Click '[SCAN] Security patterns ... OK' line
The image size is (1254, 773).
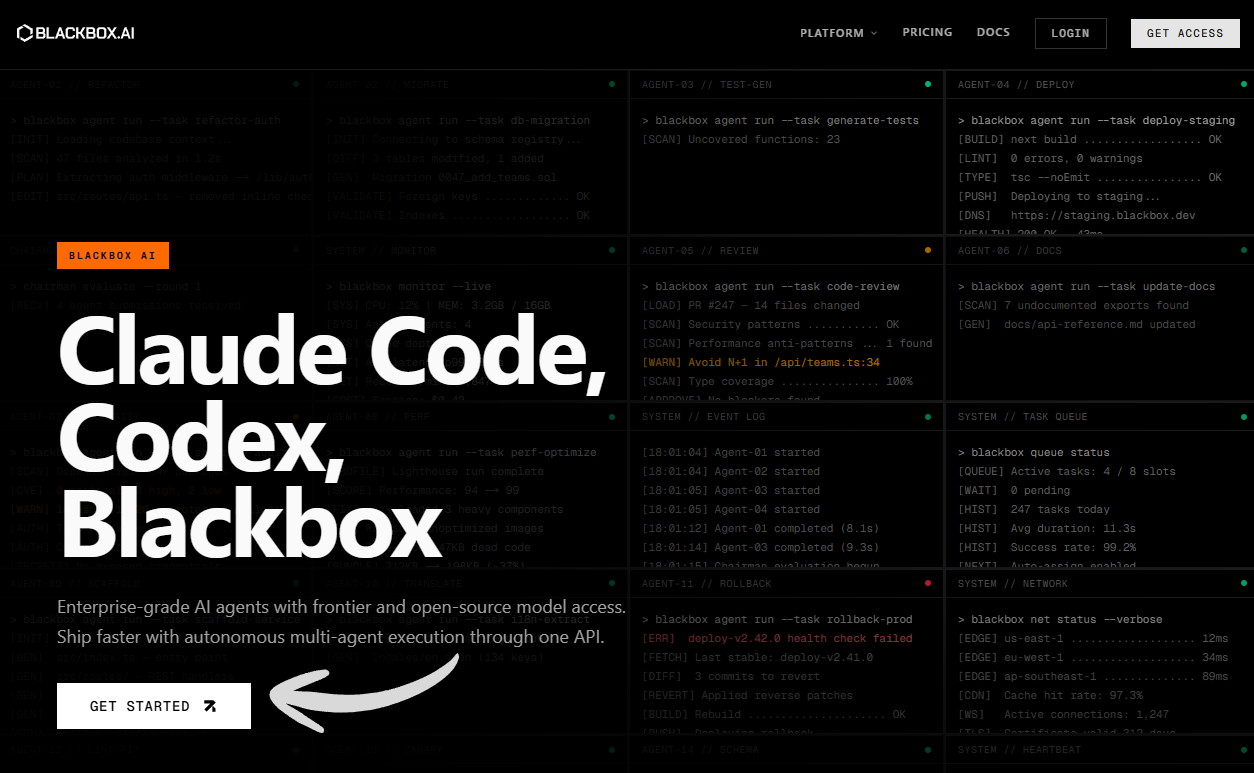tap(770, 325)
